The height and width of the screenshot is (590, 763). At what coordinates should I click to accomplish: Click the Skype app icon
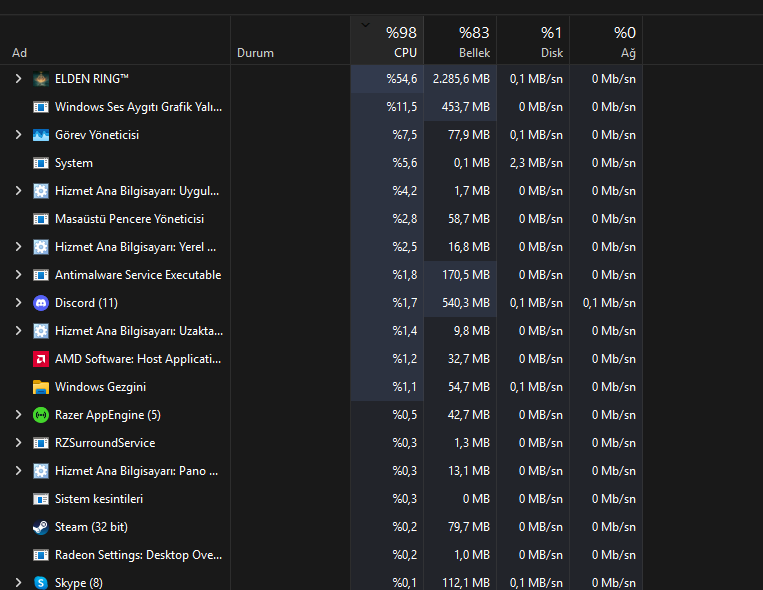(41, 583)
